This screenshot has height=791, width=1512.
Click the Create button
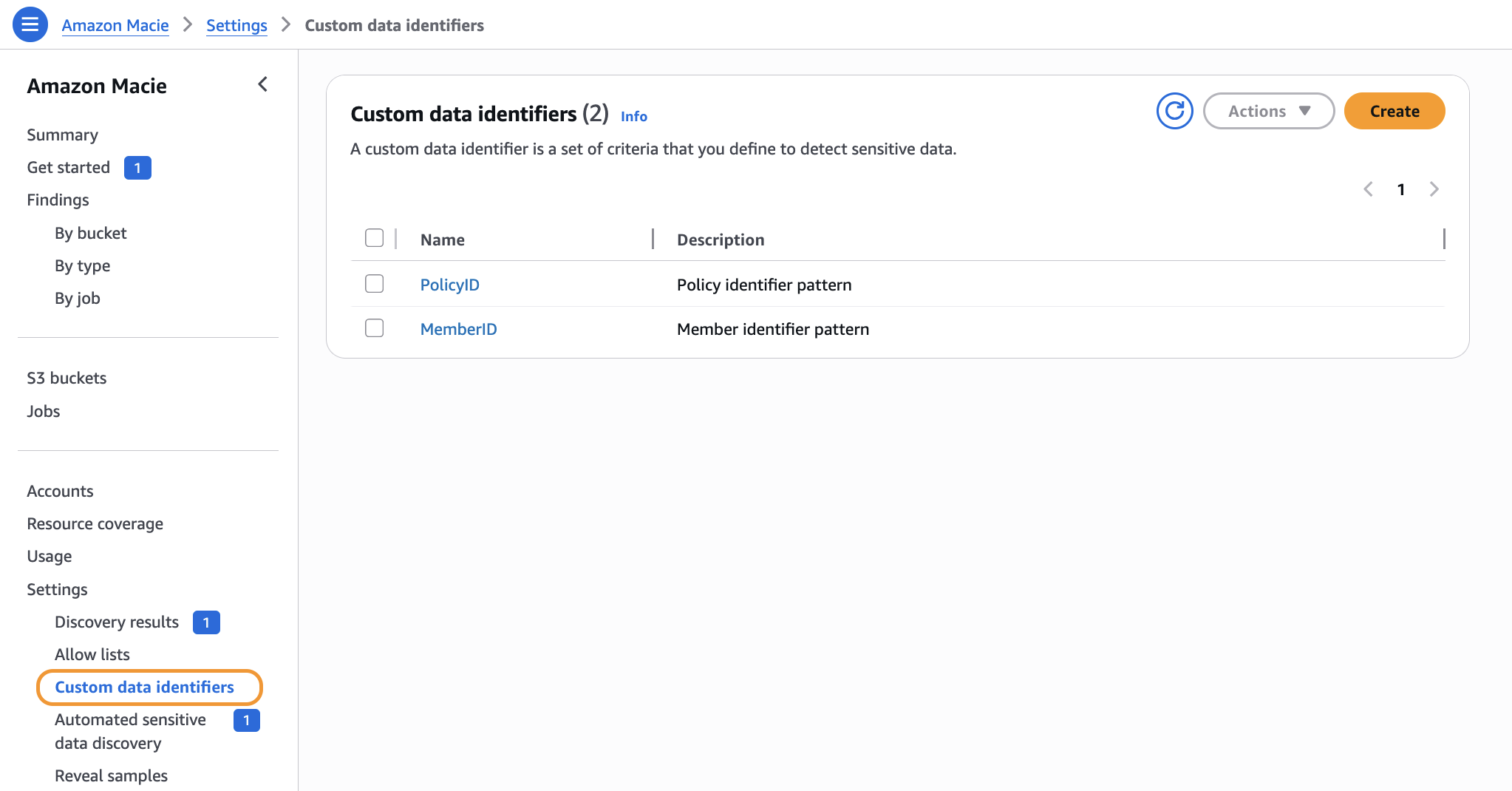click(x=1394, y=111)
